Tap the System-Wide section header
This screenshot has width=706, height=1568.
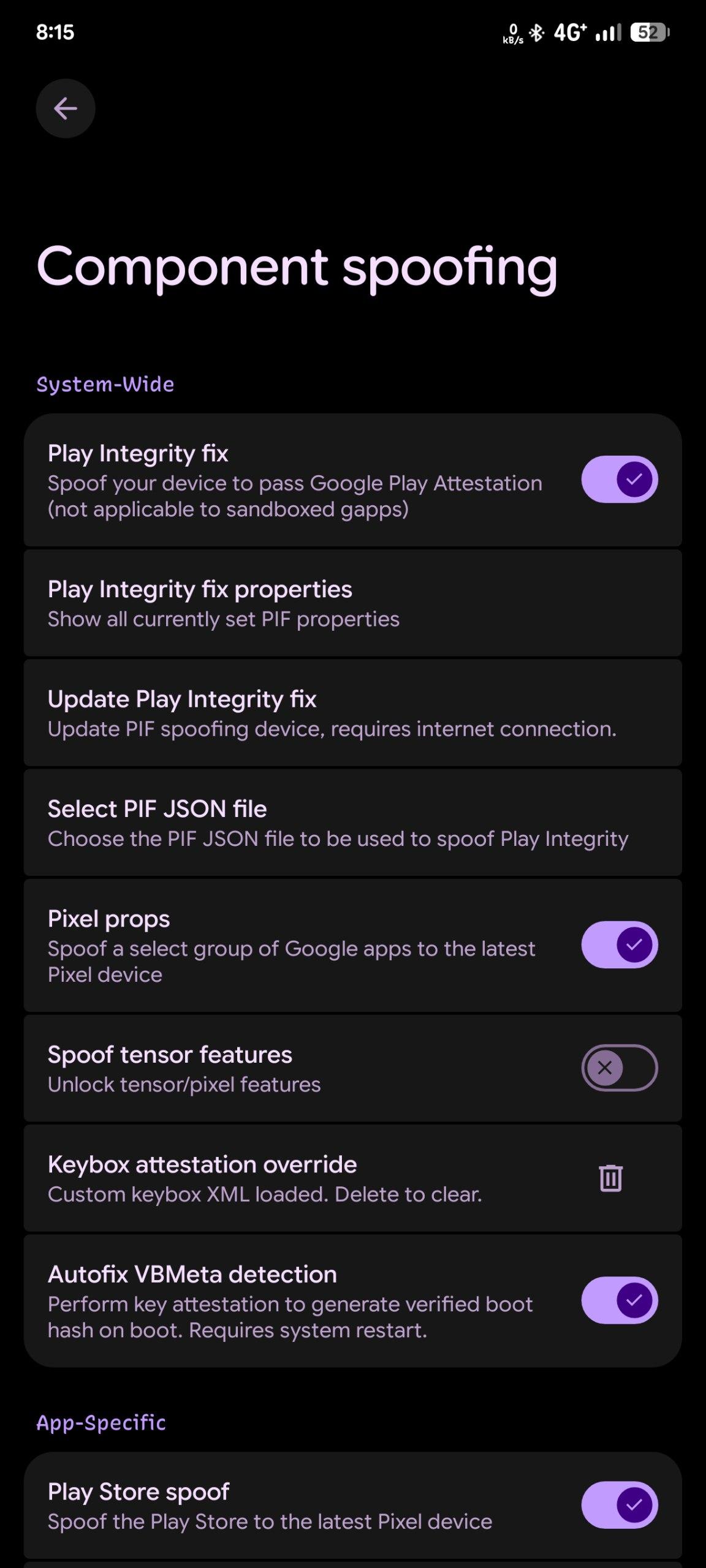[105, 385]
